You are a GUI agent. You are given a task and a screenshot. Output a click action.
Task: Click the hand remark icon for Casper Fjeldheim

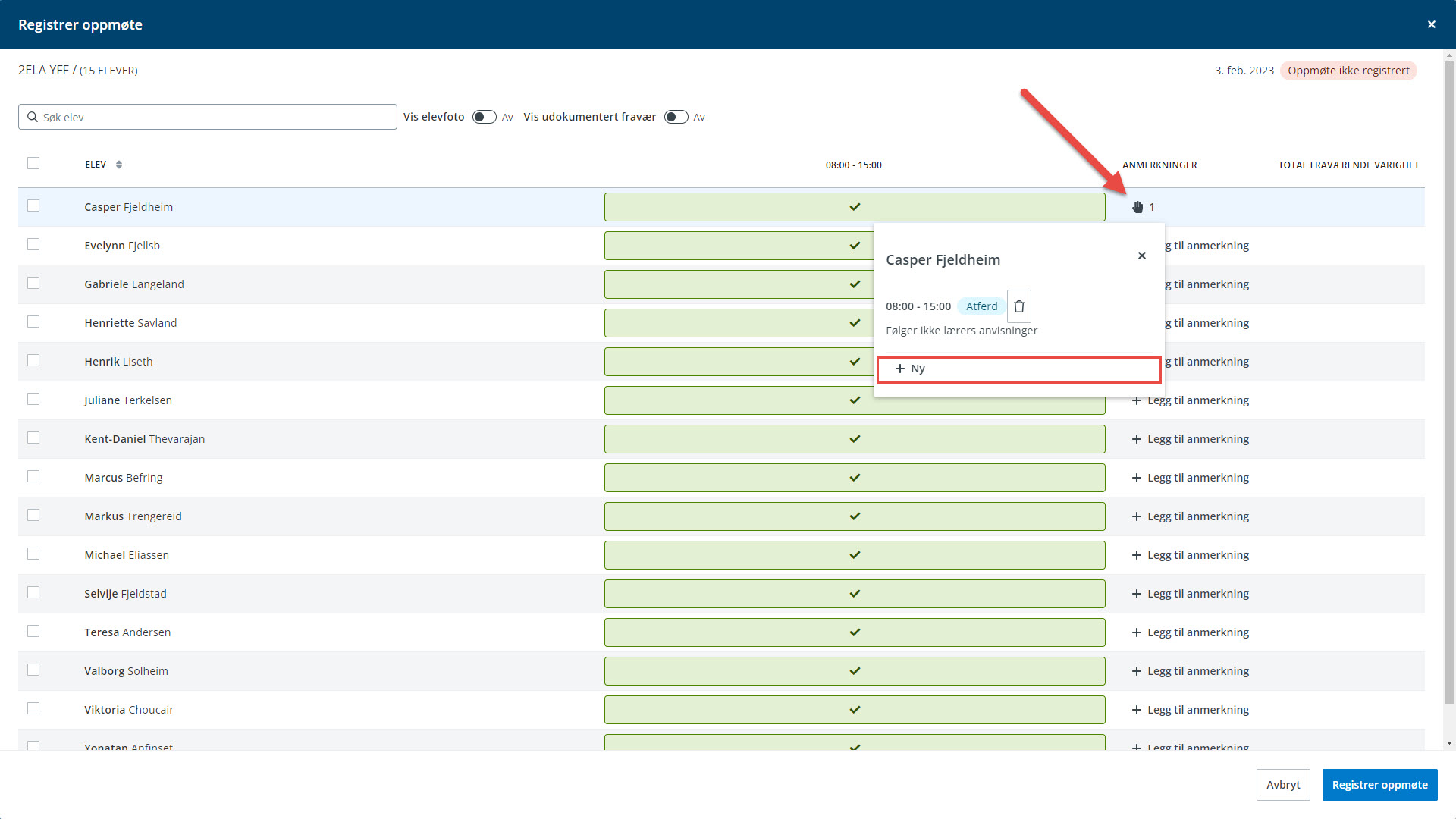pos(1137,207)
